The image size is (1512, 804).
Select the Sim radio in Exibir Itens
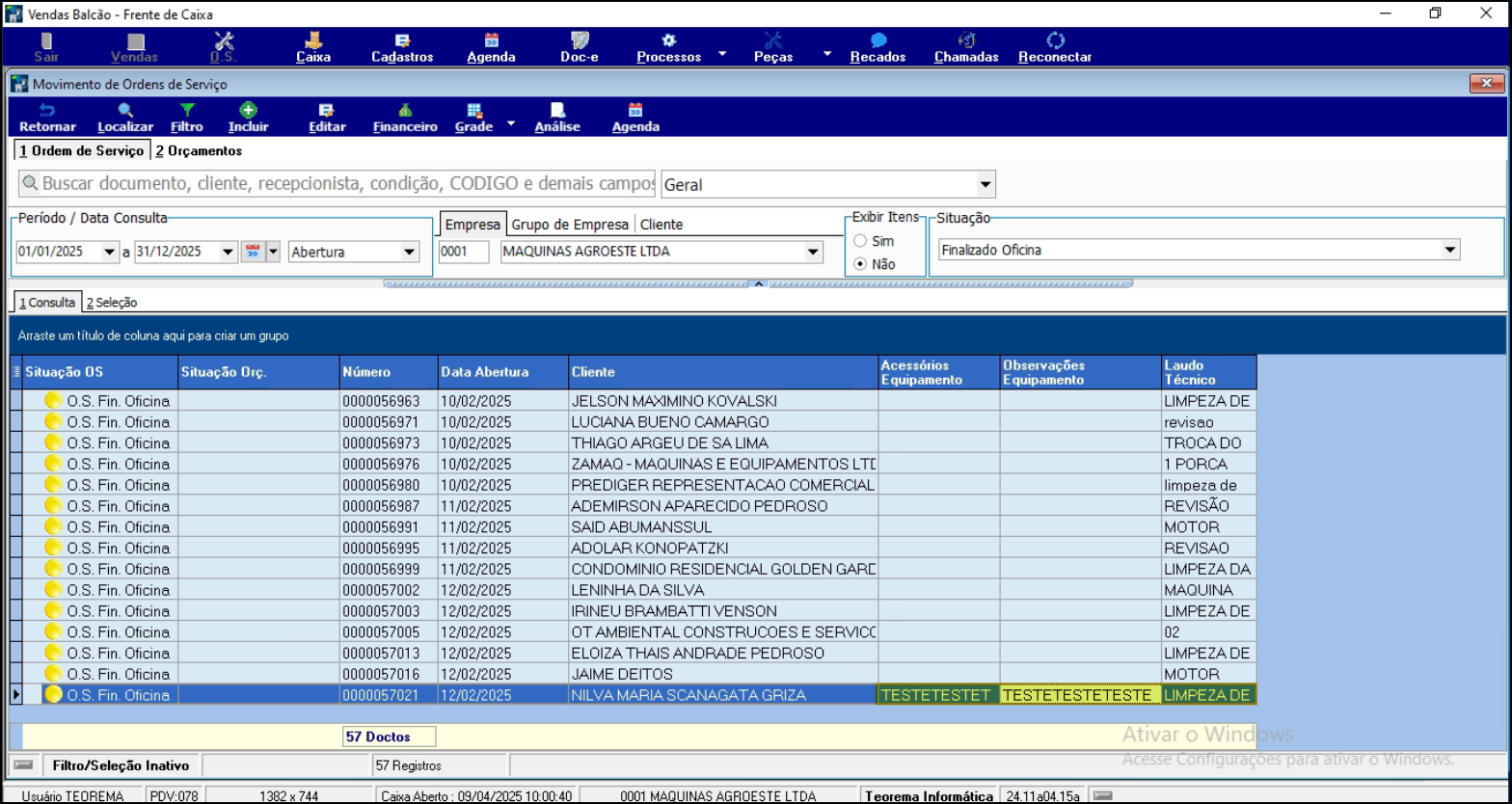click(860, 241)
